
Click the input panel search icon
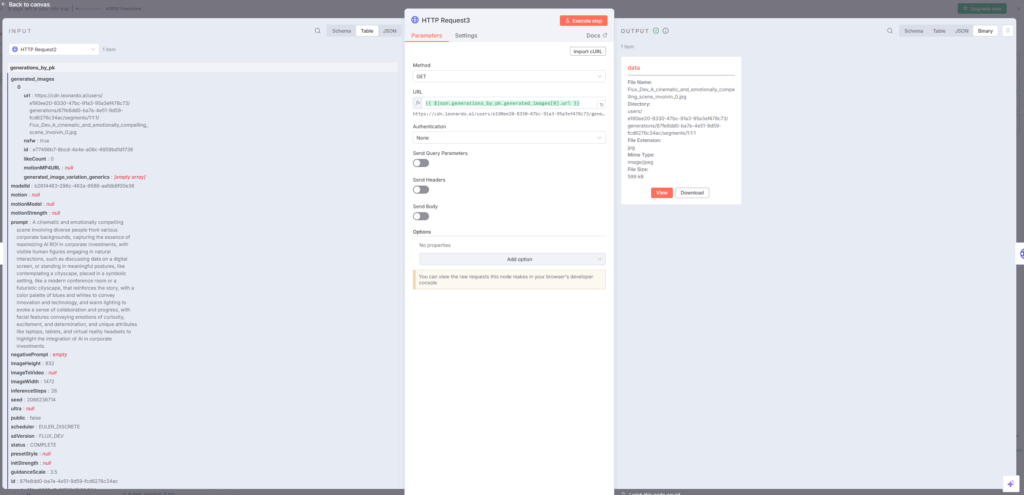click(318, 31)
